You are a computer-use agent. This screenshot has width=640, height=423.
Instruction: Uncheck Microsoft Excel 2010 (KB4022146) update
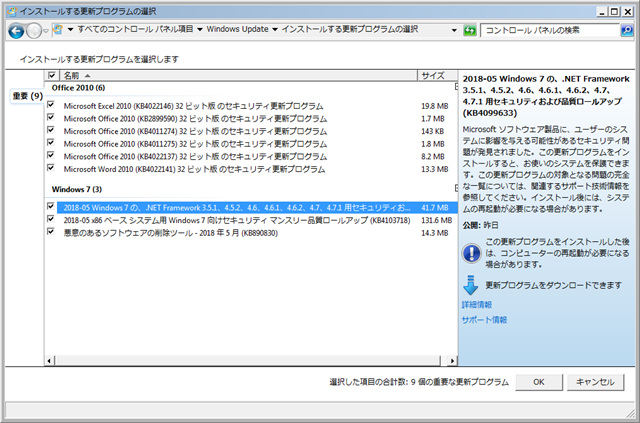[51, 105]
